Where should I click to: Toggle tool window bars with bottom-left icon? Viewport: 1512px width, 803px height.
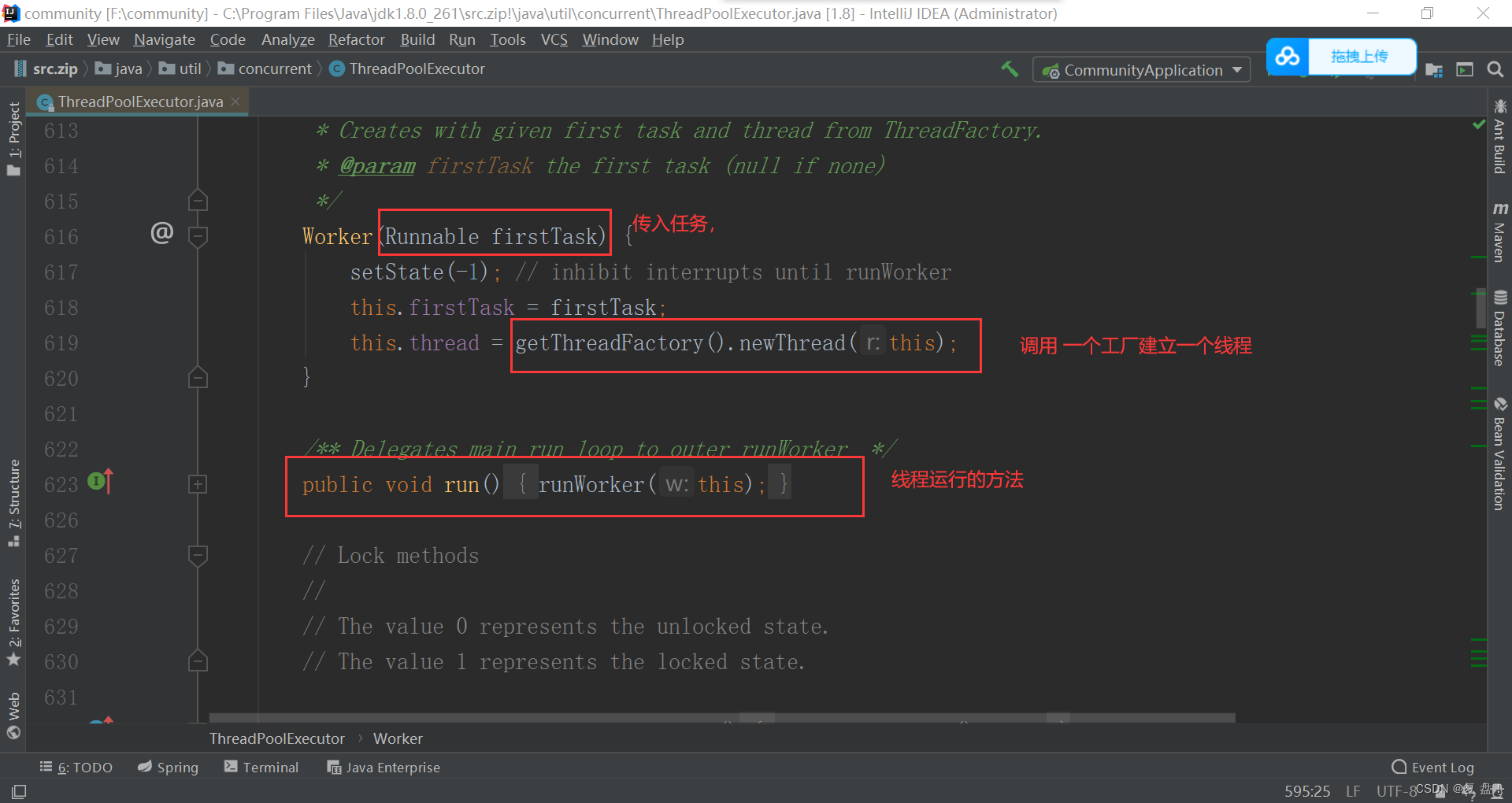tap(19, 791)
